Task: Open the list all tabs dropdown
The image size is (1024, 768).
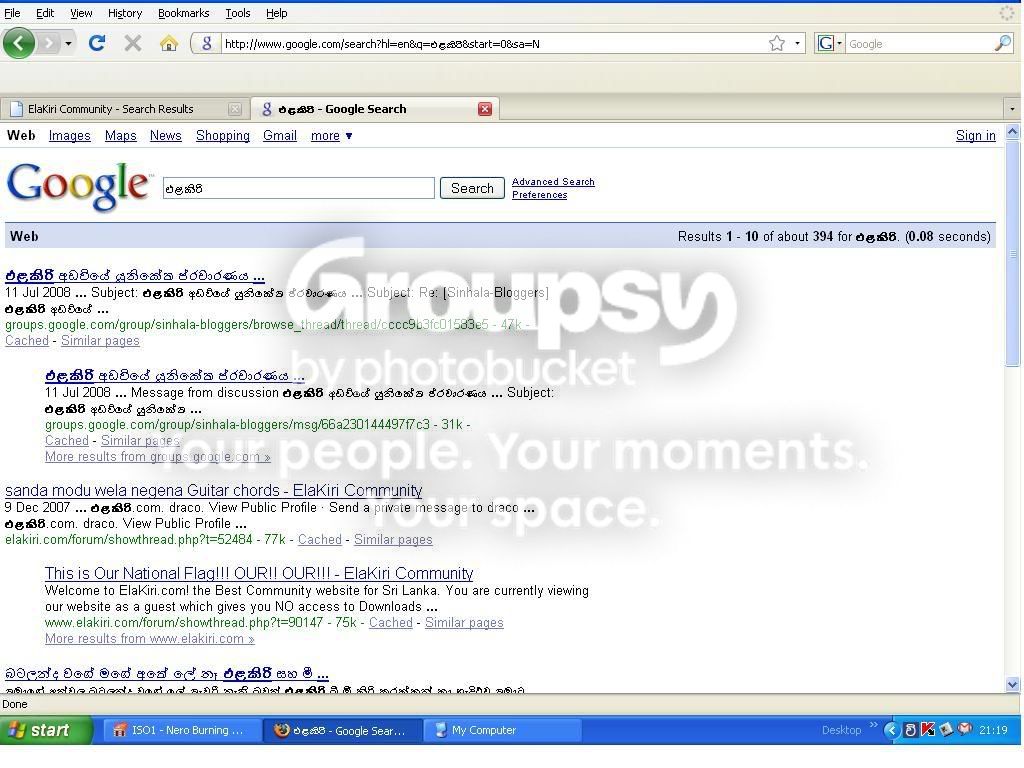Action: click(x=1012, y=109)
